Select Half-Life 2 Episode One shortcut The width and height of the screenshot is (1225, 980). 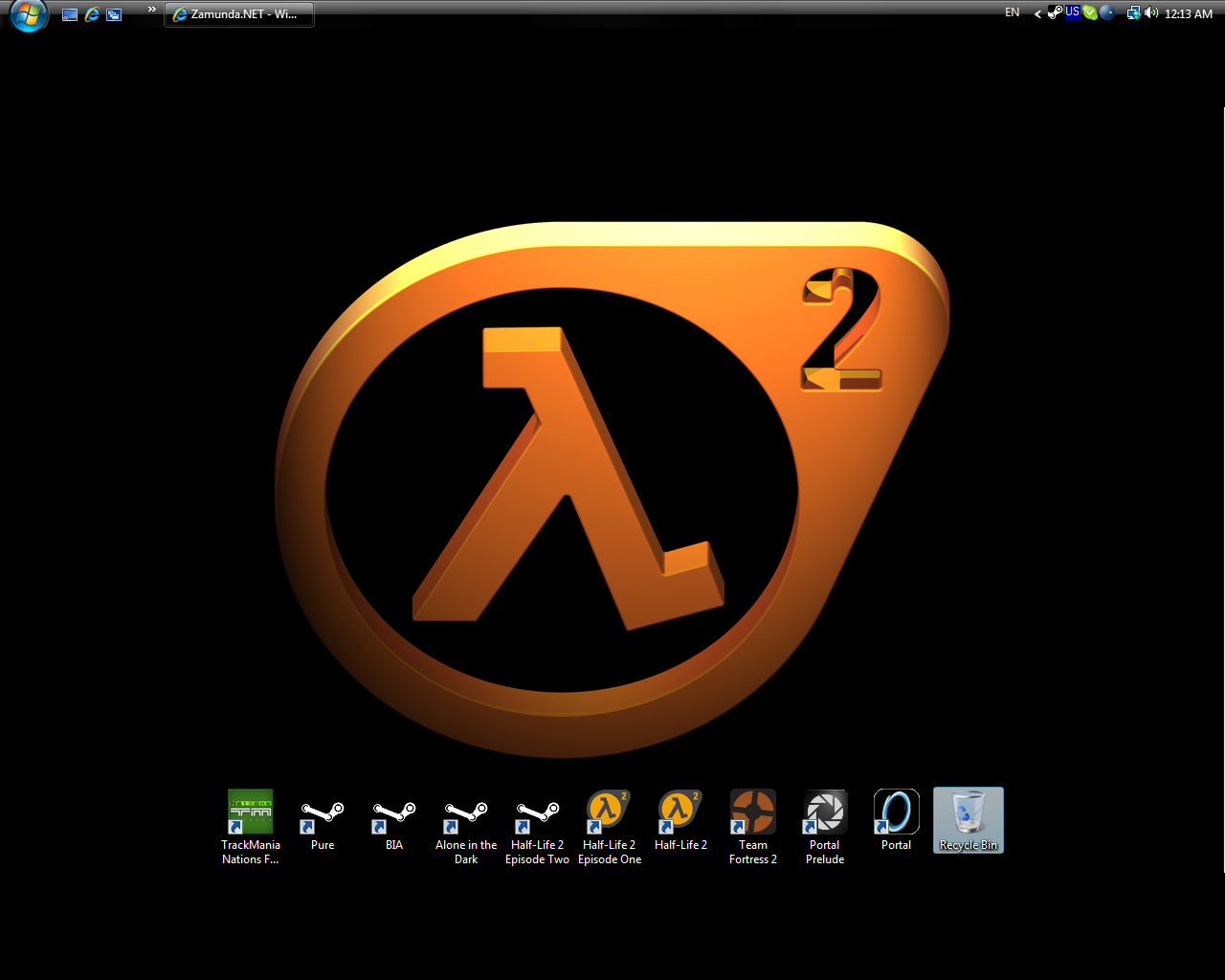610,827
